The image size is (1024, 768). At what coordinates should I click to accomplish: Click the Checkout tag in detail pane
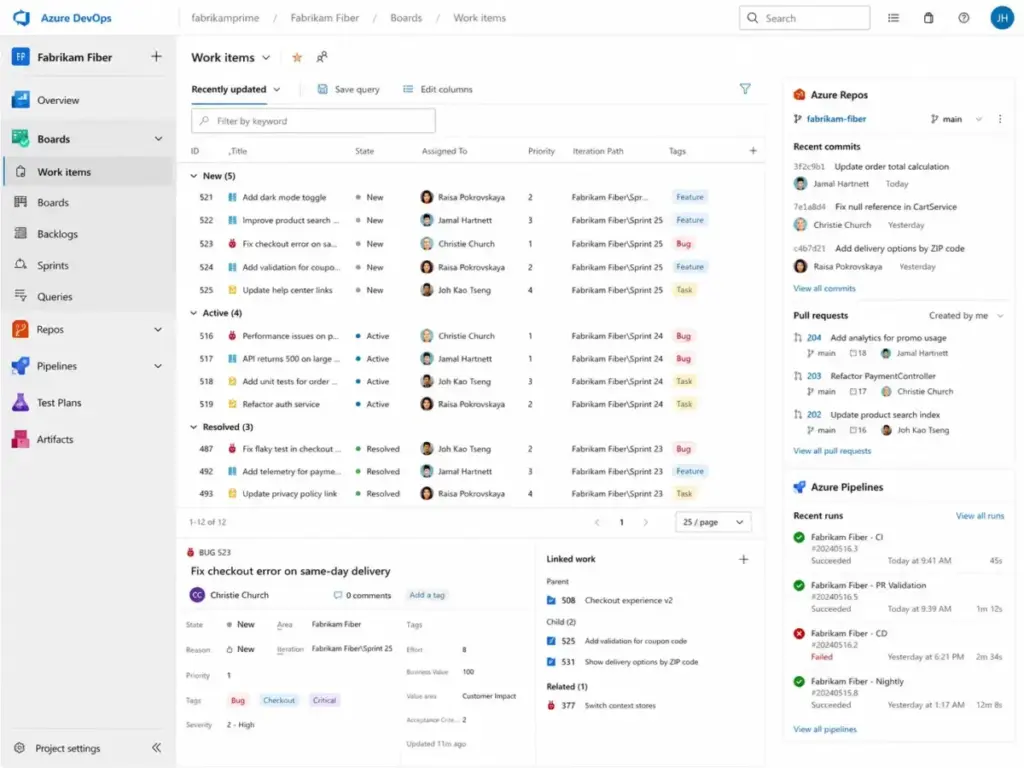click(279, 700)
